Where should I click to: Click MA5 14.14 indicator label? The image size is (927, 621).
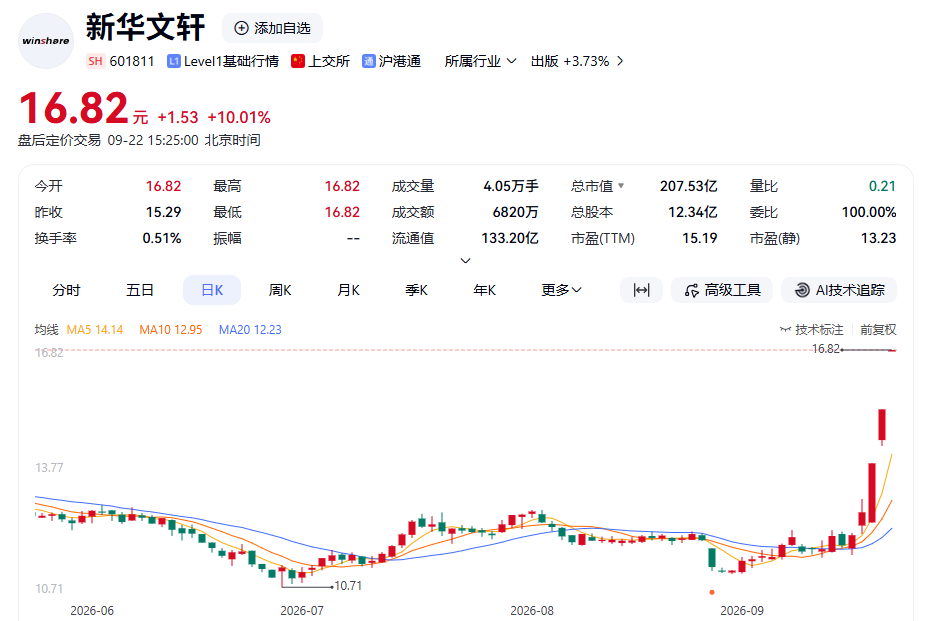click(x=95, y=329)
